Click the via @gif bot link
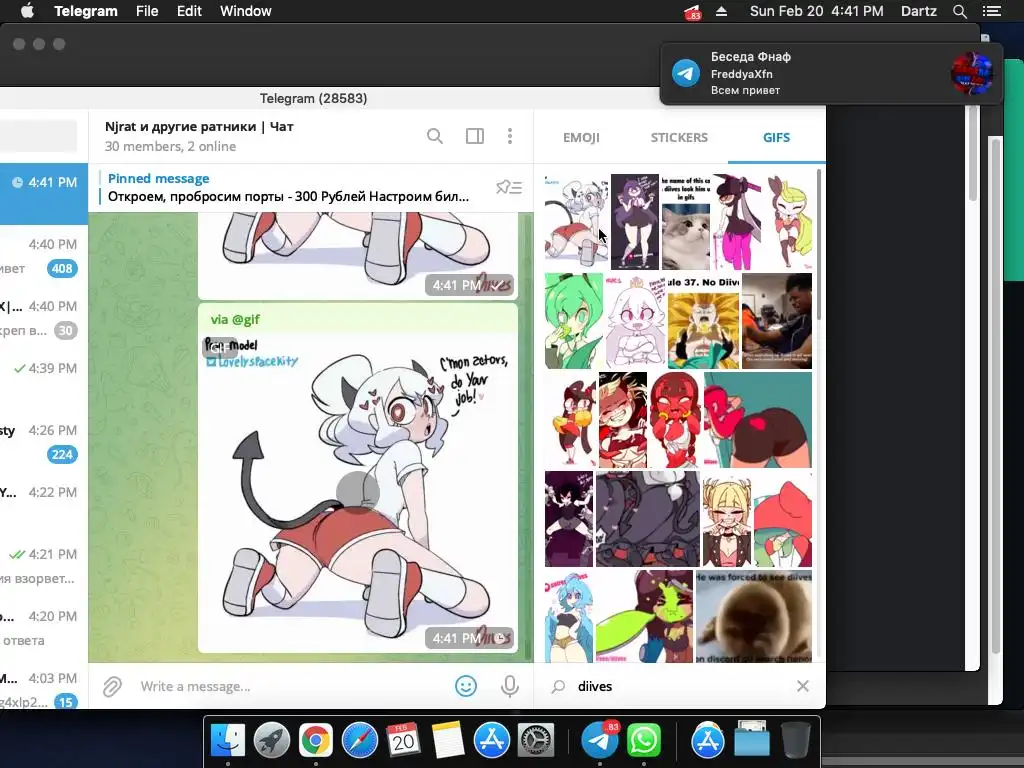Image resolution: width=1024 pixels, height=768 pixels. 235,319
